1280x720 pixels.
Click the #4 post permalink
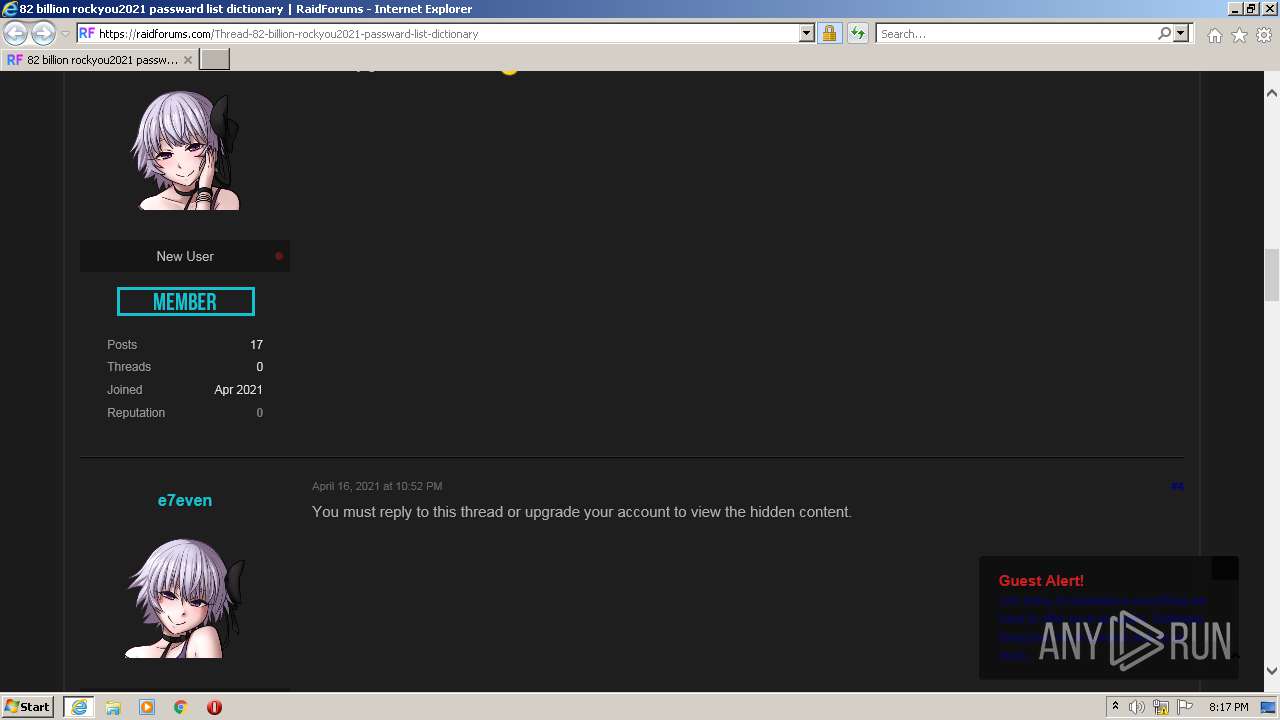(x=1177, y=486)
